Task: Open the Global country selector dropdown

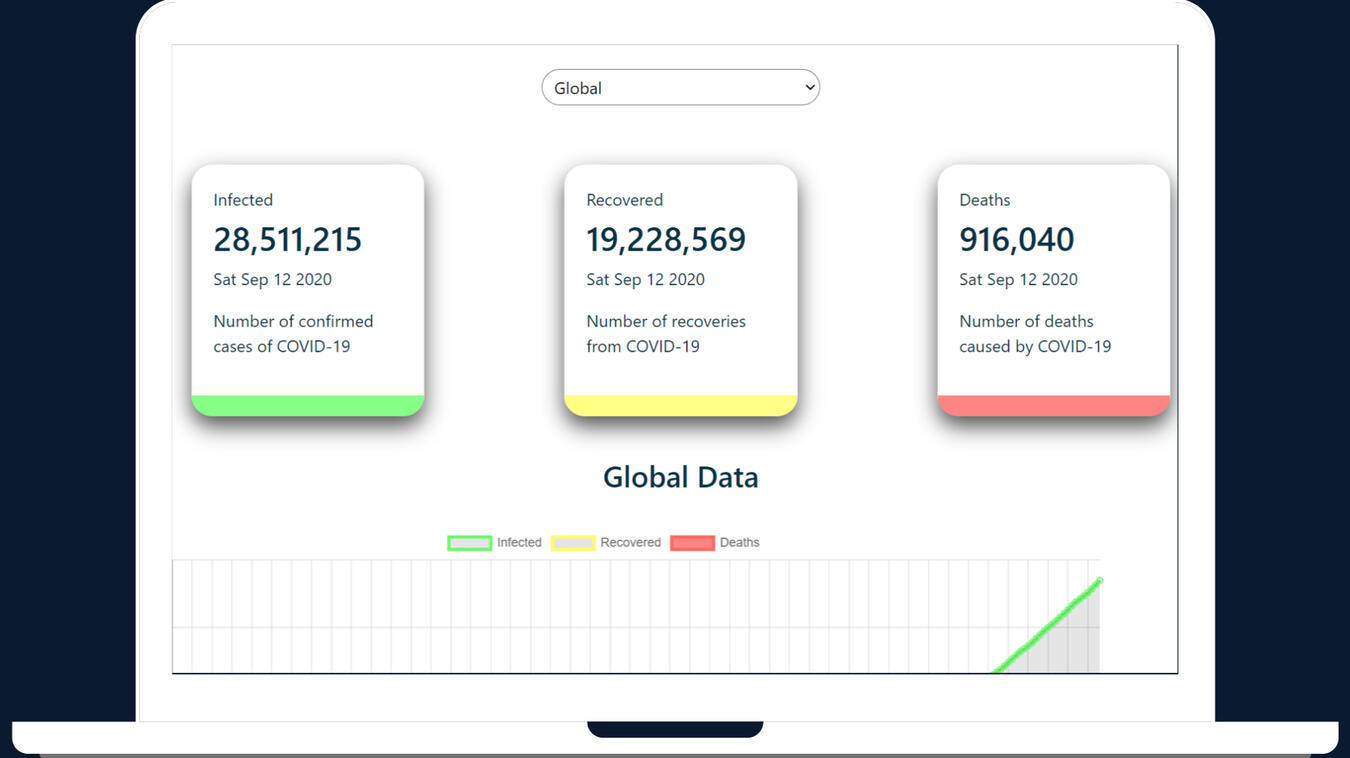Action: click(x=680, y=87)
